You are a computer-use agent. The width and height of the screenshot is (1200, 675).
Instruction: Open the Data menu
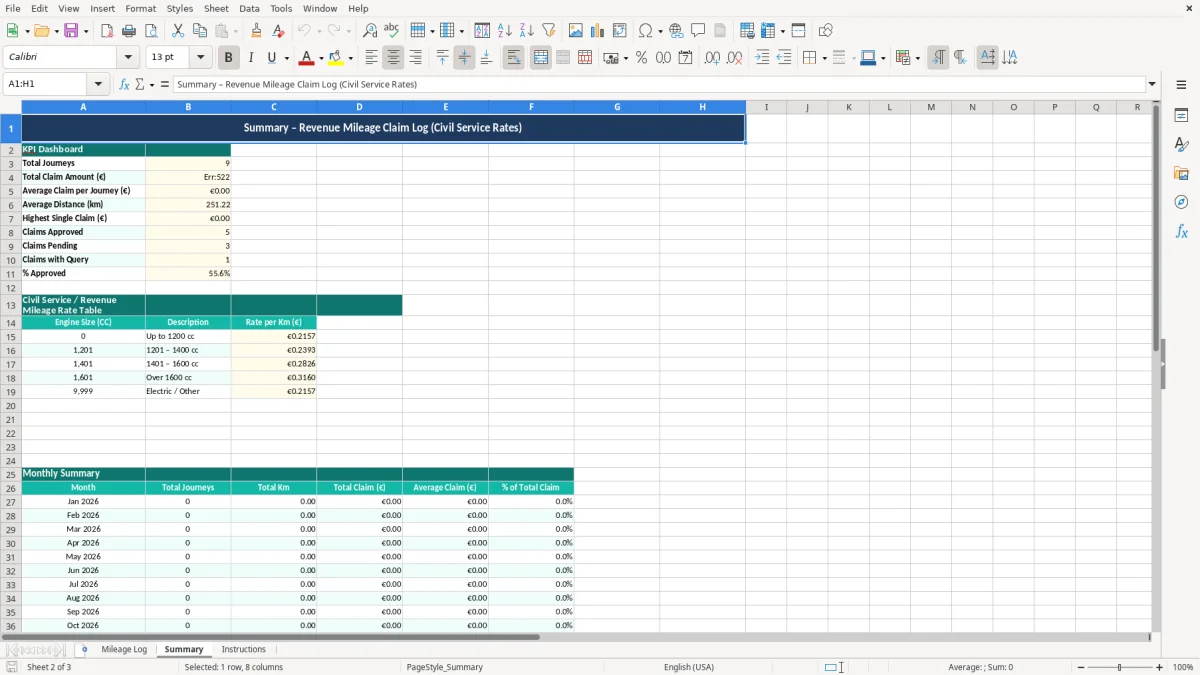[x=249, y=8]
